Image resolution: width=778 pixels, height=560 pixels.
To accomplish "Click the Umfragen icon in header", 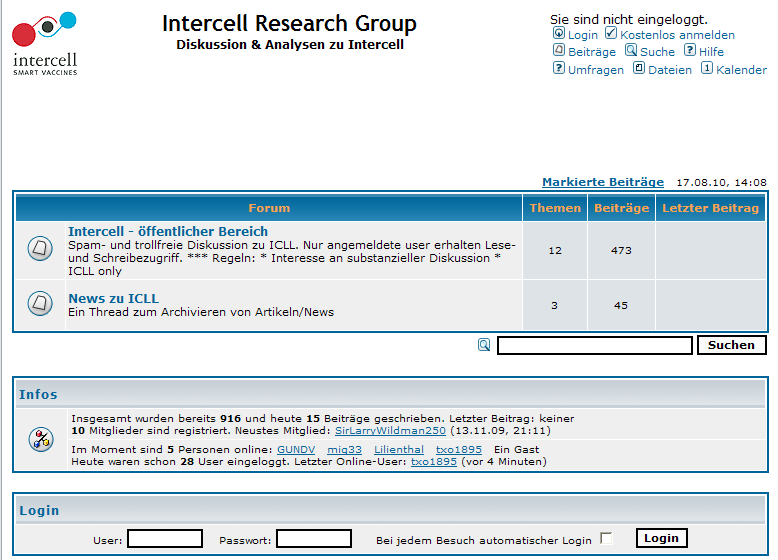I will click(559, 69).
